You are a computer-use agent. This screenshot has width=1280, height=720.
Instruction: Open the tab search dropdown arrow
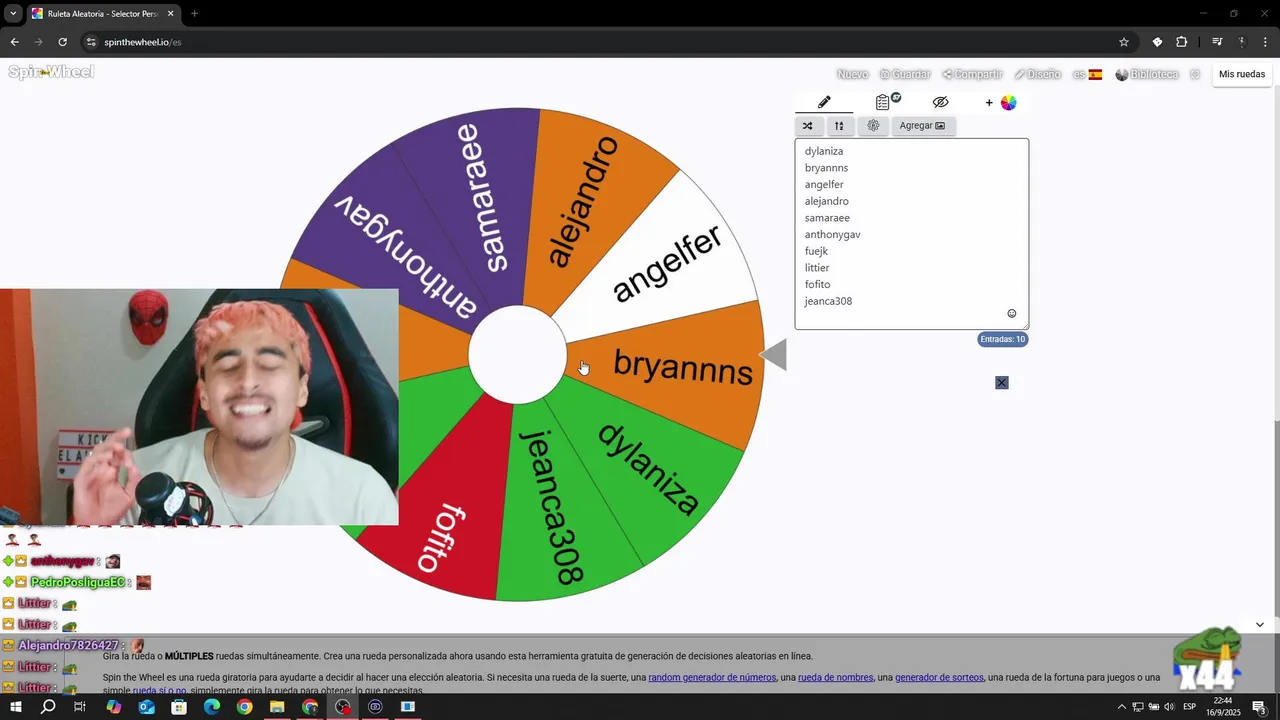[13, 13]
